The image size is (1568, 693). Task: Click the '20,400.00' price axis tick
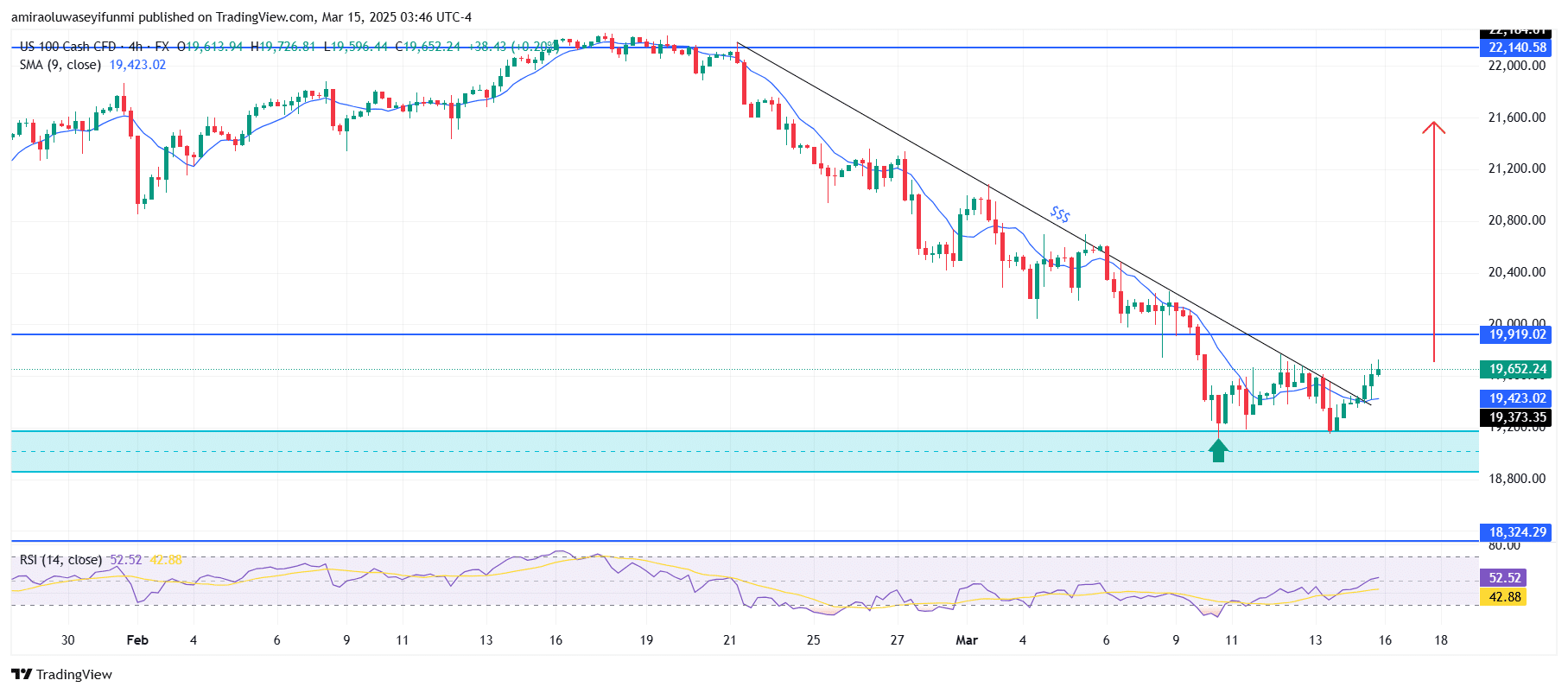point(1516,272)
